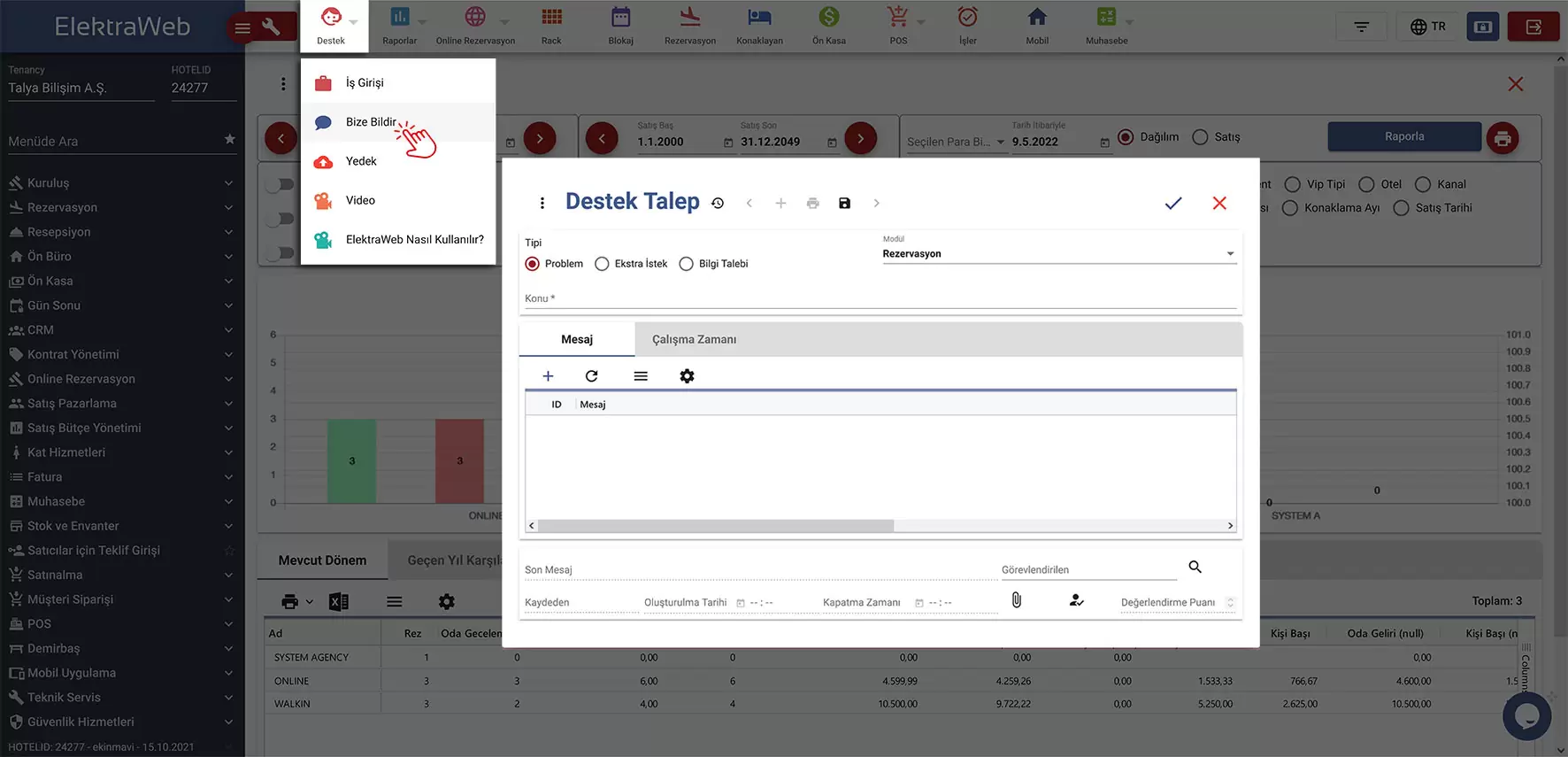
Task: Expand the Kuruluş sidebar section
Action: (x=122, y=183)
